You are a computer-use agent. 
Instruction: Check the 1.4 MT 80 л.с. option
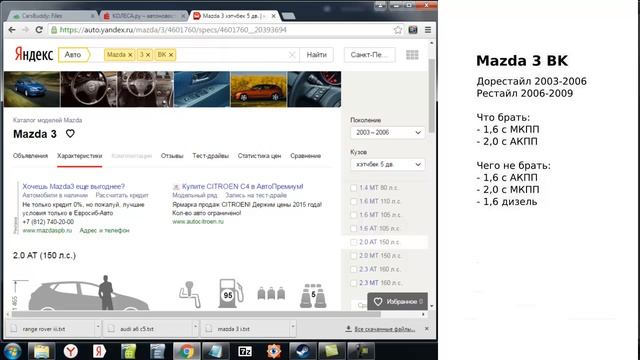353,188
